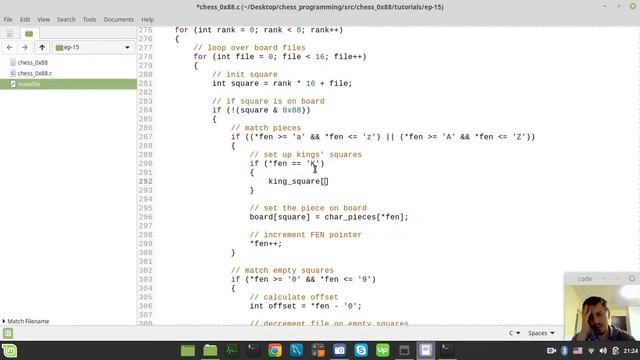This screenshot has height=360, width=640.
Task: Click the '// match pieces' comment
Action: point(266,128)
